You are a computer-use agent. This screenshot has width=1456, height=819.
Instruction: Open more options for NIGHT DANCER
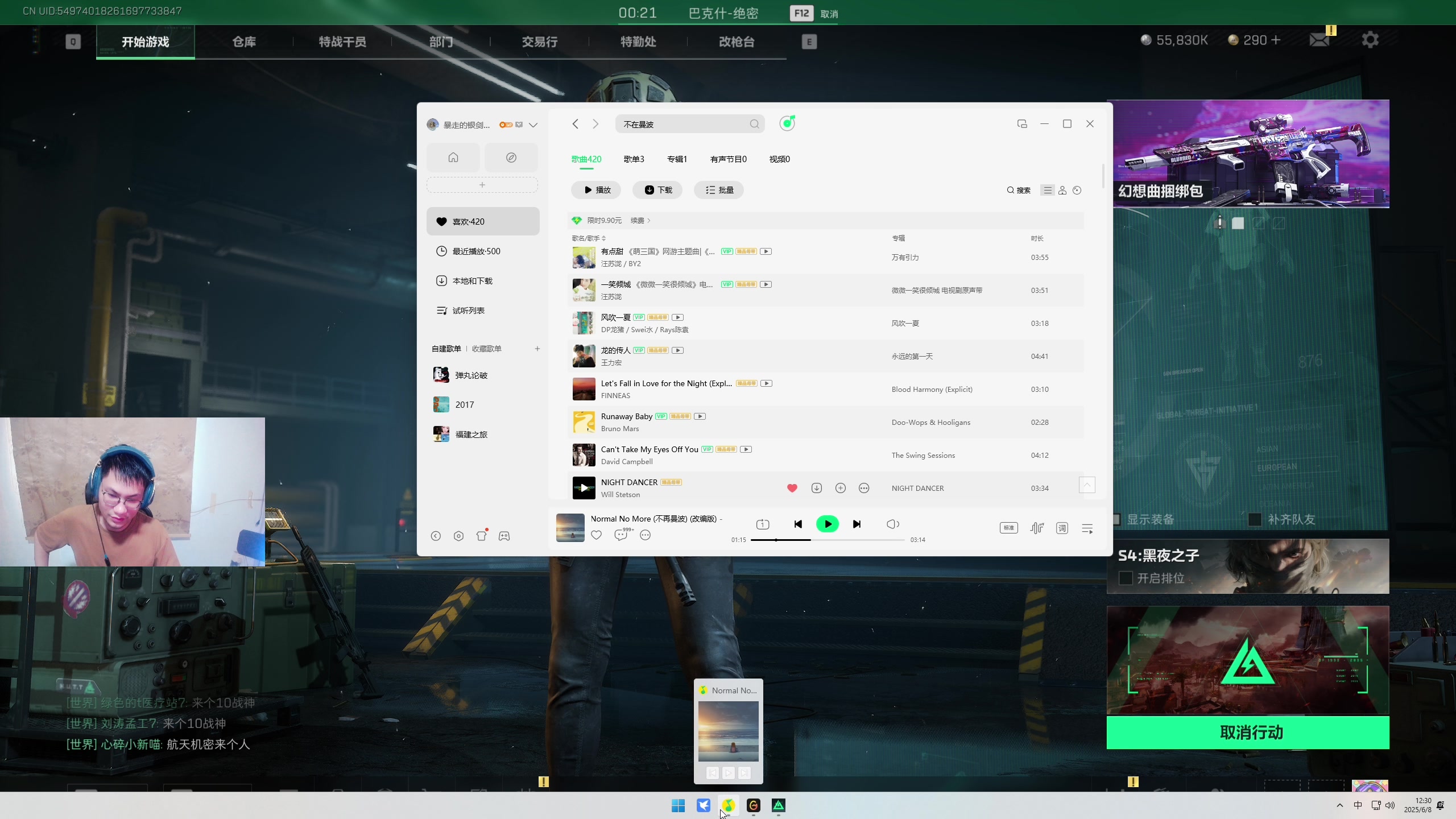click(x=864, y=488)
